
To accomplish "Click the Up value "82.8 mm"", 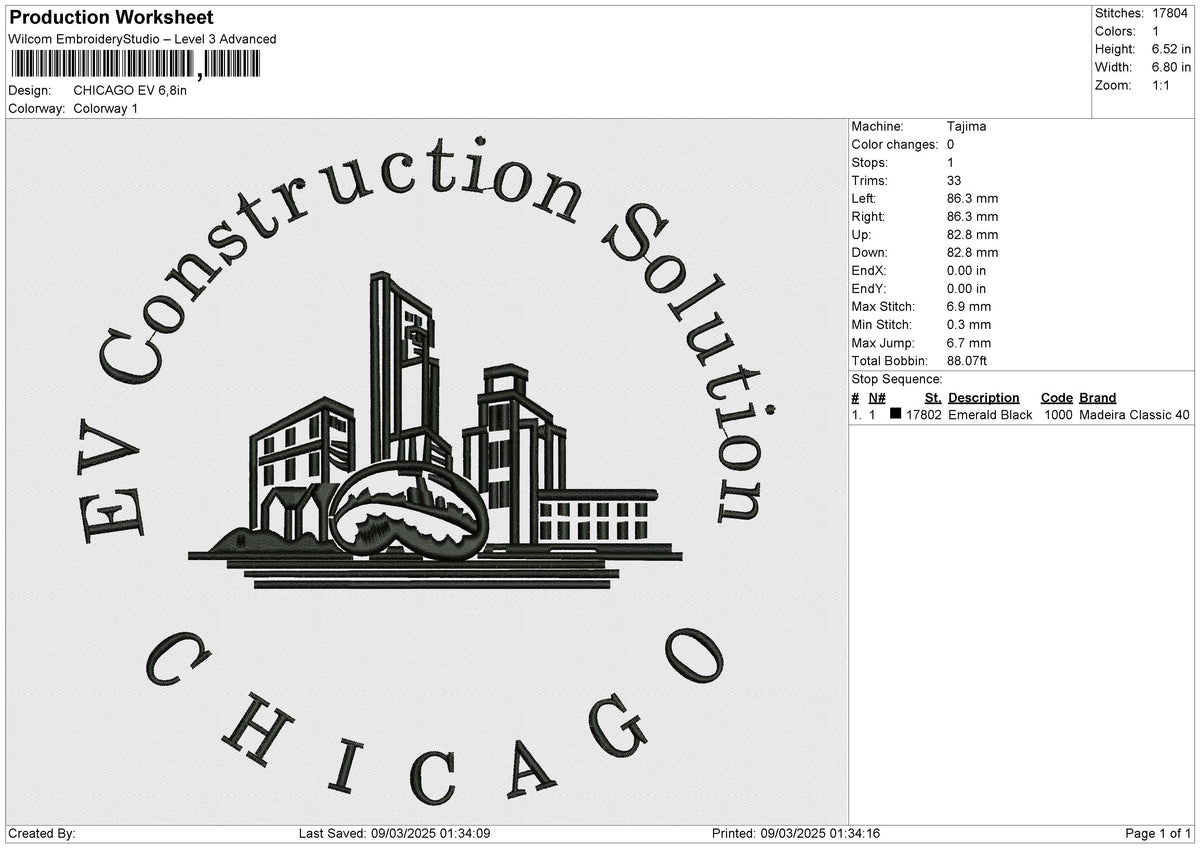I will coord(972,235).
